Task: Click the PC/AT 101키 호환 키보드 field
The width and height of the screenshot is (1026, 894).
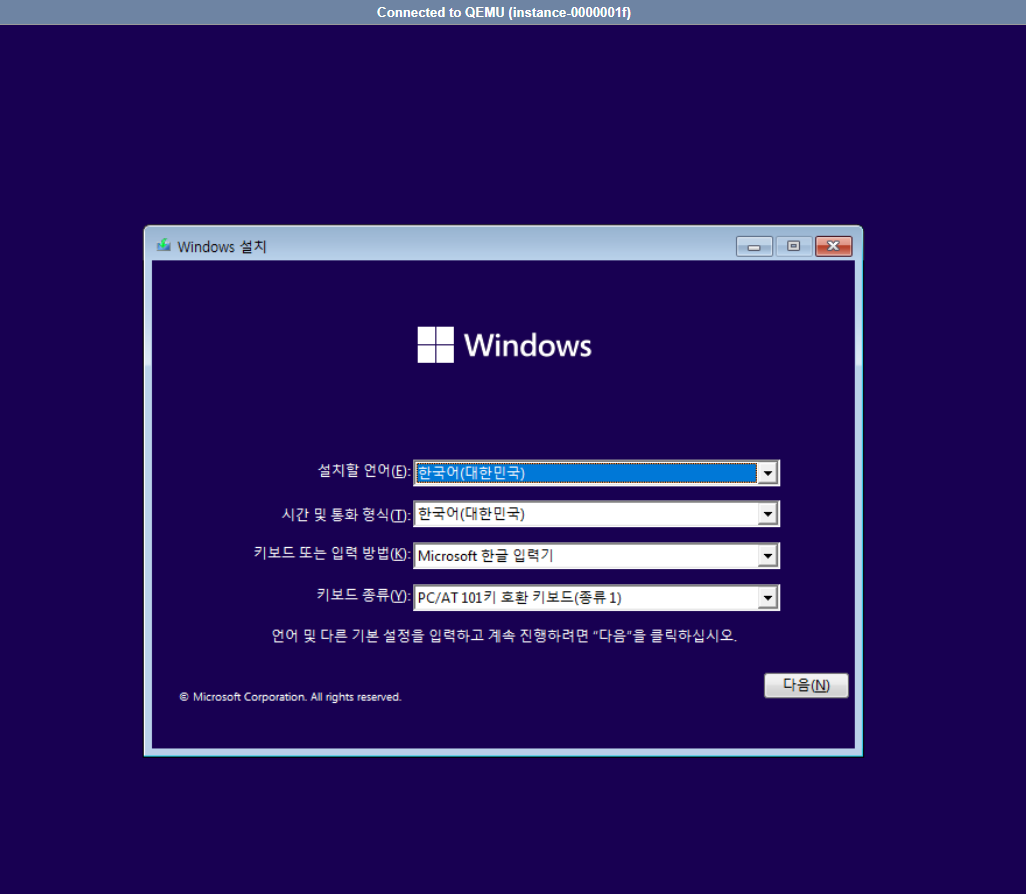Action: [x=585, y=598]
